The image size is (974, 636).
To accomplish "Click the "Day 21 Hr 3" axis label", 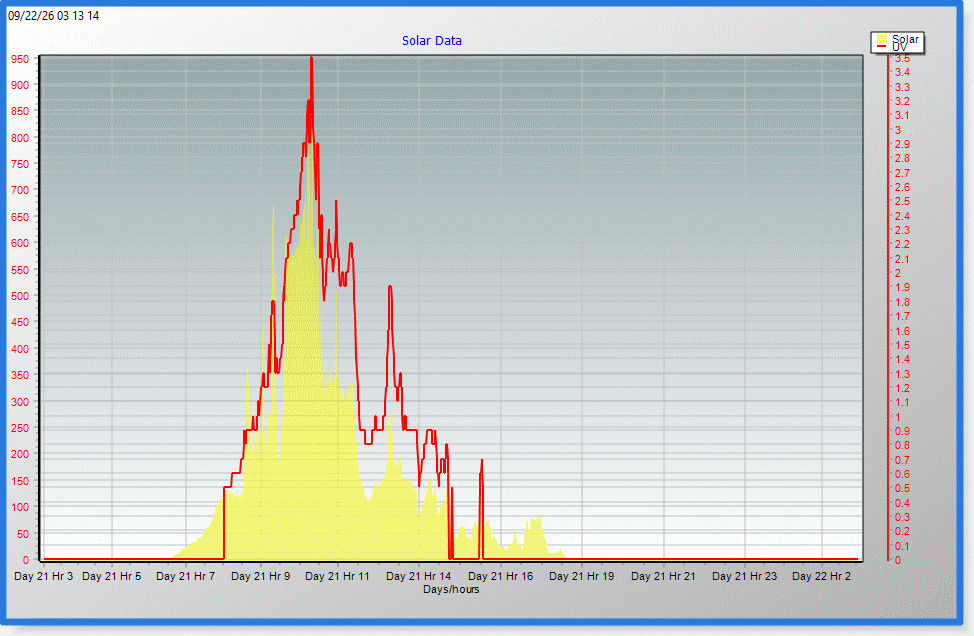I will [43, 576].
